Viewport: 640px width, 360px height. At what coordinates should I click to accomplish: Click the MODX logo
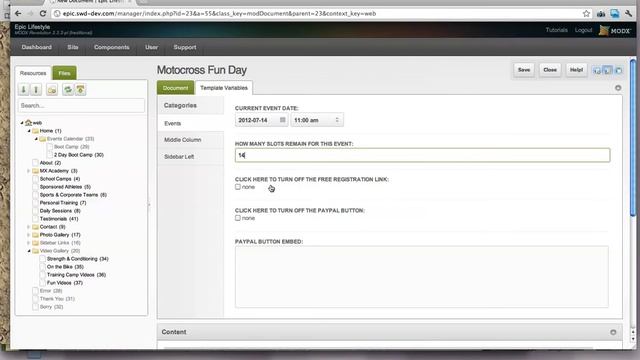(x=615, y=30)
